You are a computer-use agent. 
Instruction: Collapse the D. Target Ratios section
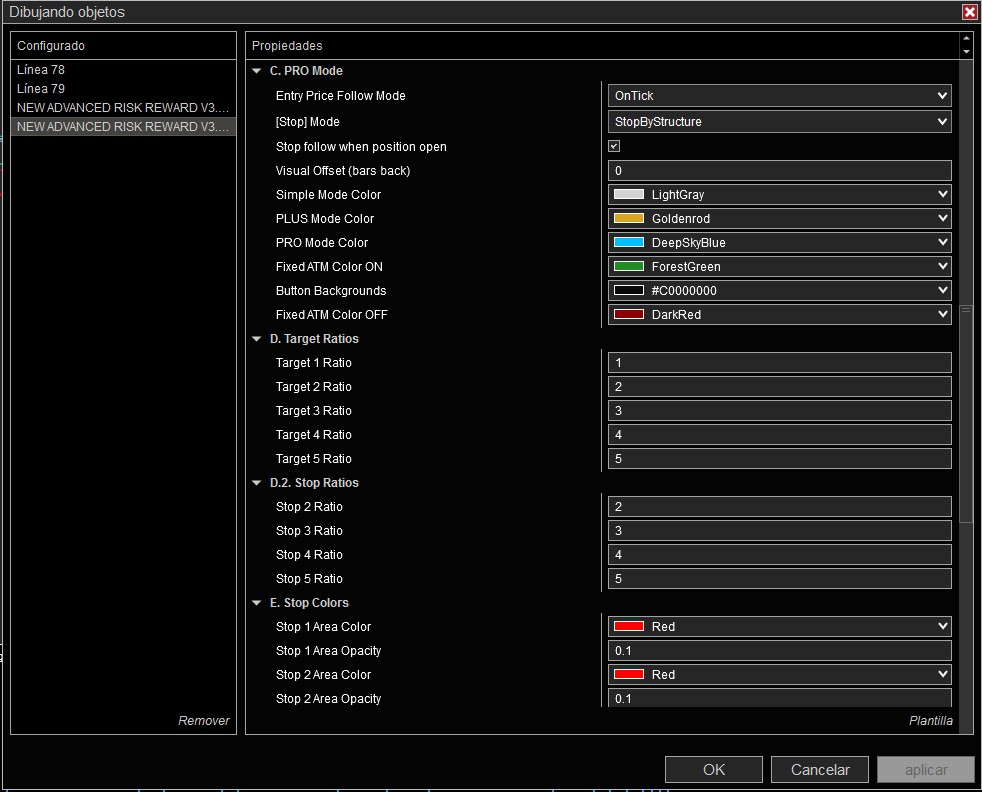pyautogui.click(x=257, y=339)
